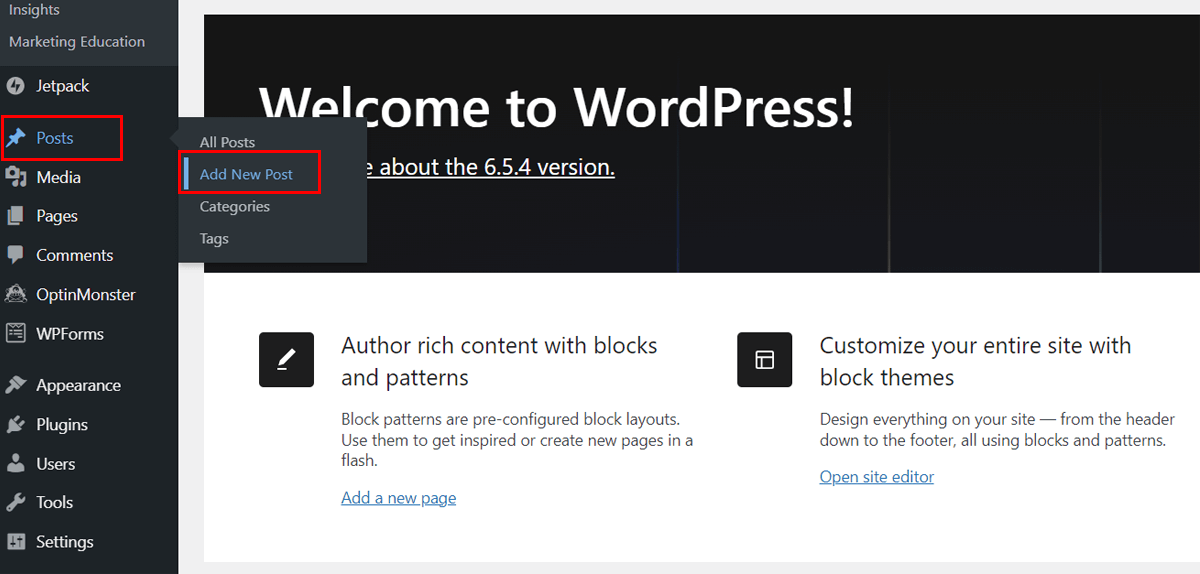
Task: Open the Users menu label
Action: (56, 463)
